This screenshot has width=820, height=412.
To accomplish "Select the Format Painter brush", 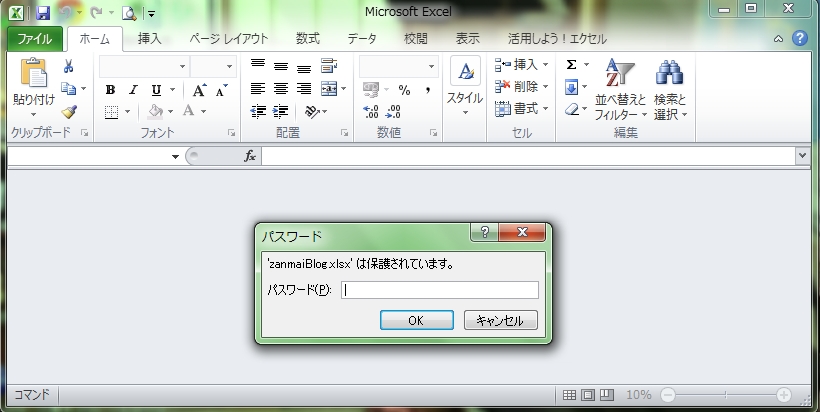I will [x=69, y=111].
